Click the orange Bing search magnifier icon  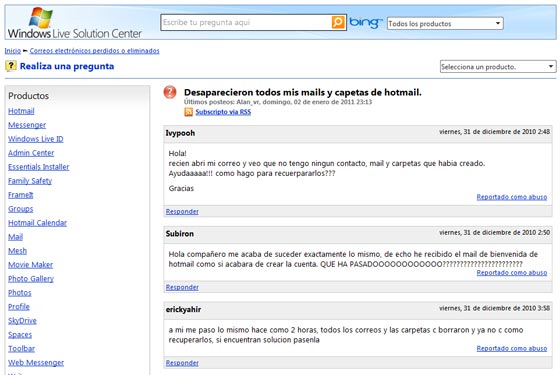click(x=338, y=22)
